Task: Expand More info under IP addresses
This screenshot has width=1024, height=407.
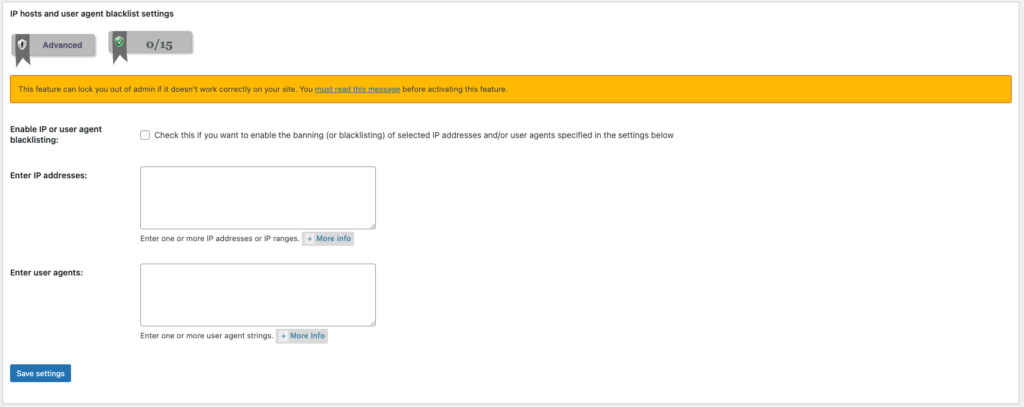Action: click(328, 238)
